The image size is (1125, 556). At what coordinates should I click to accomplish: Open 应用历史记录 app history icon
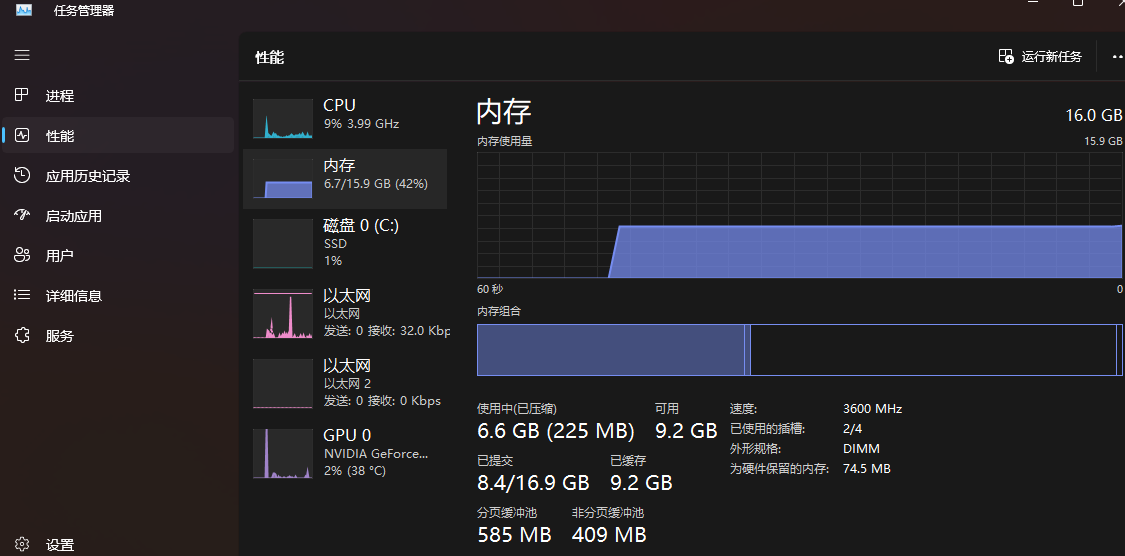pos(22,176)
